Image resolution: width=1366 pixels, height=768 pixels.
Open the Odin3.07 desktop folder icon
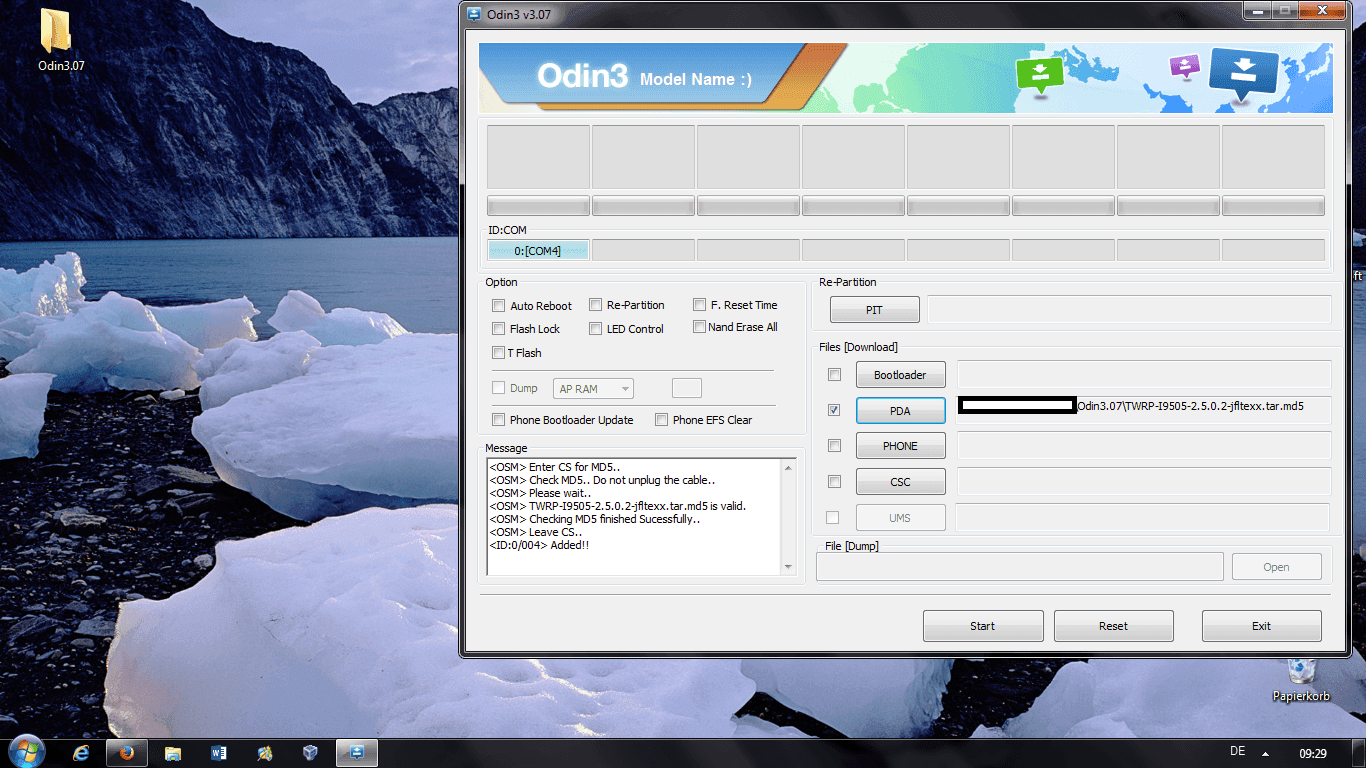point(60,40)
